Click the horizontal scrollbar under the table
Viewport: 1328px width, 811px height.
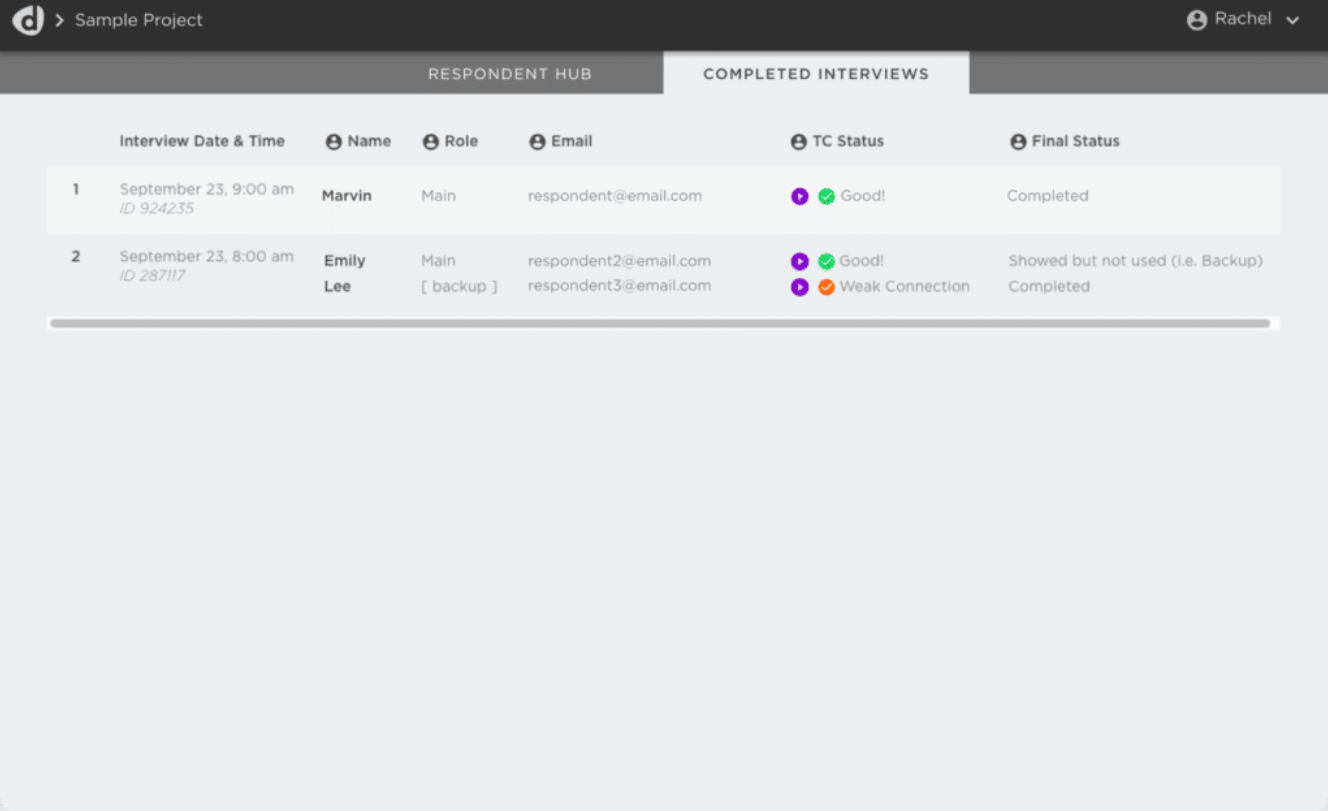(x=660, y=324)
